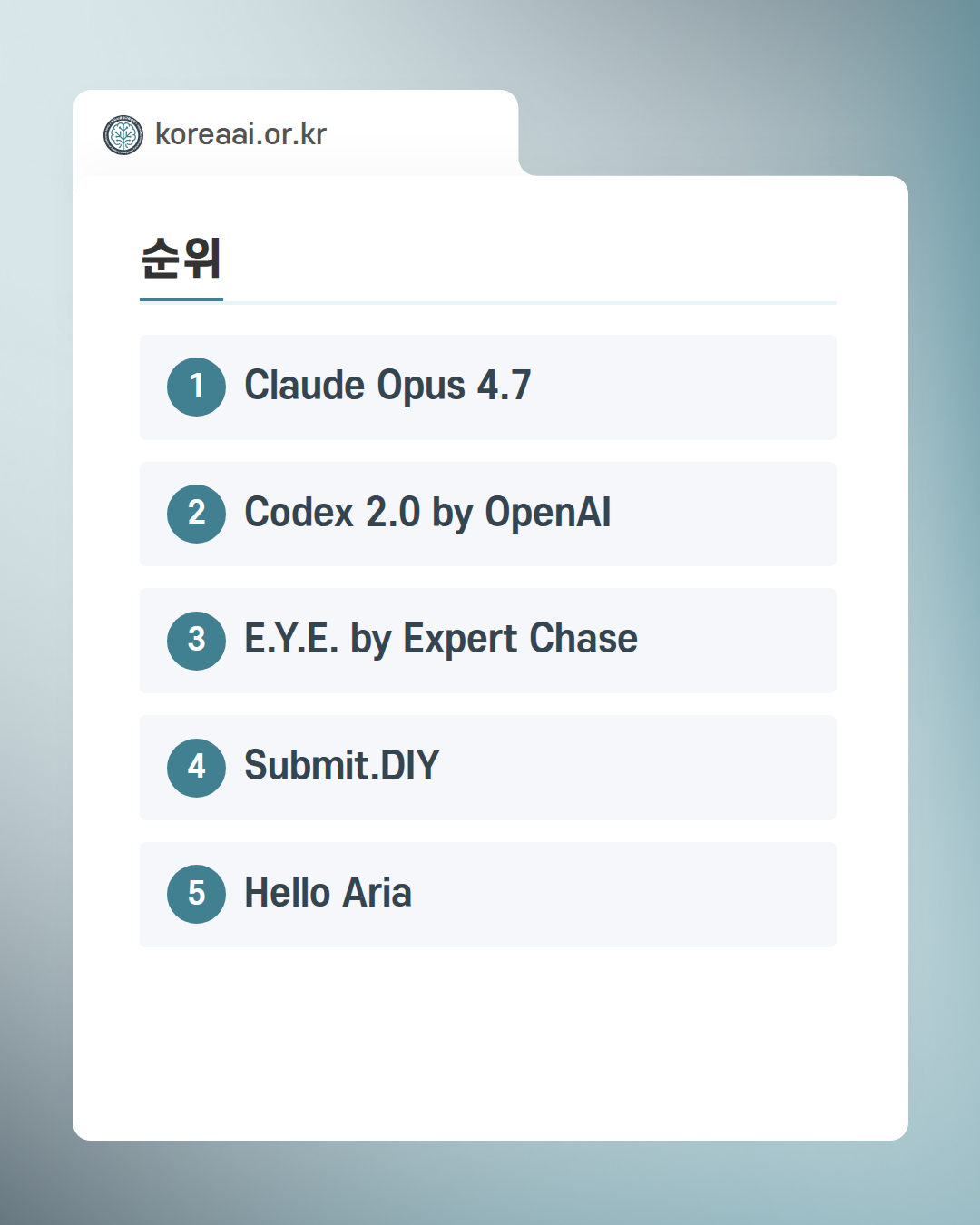The width and height of the screenshot is (980, 1225).
Task: Click the number 3 rank badge
Action: coord(196,641)
